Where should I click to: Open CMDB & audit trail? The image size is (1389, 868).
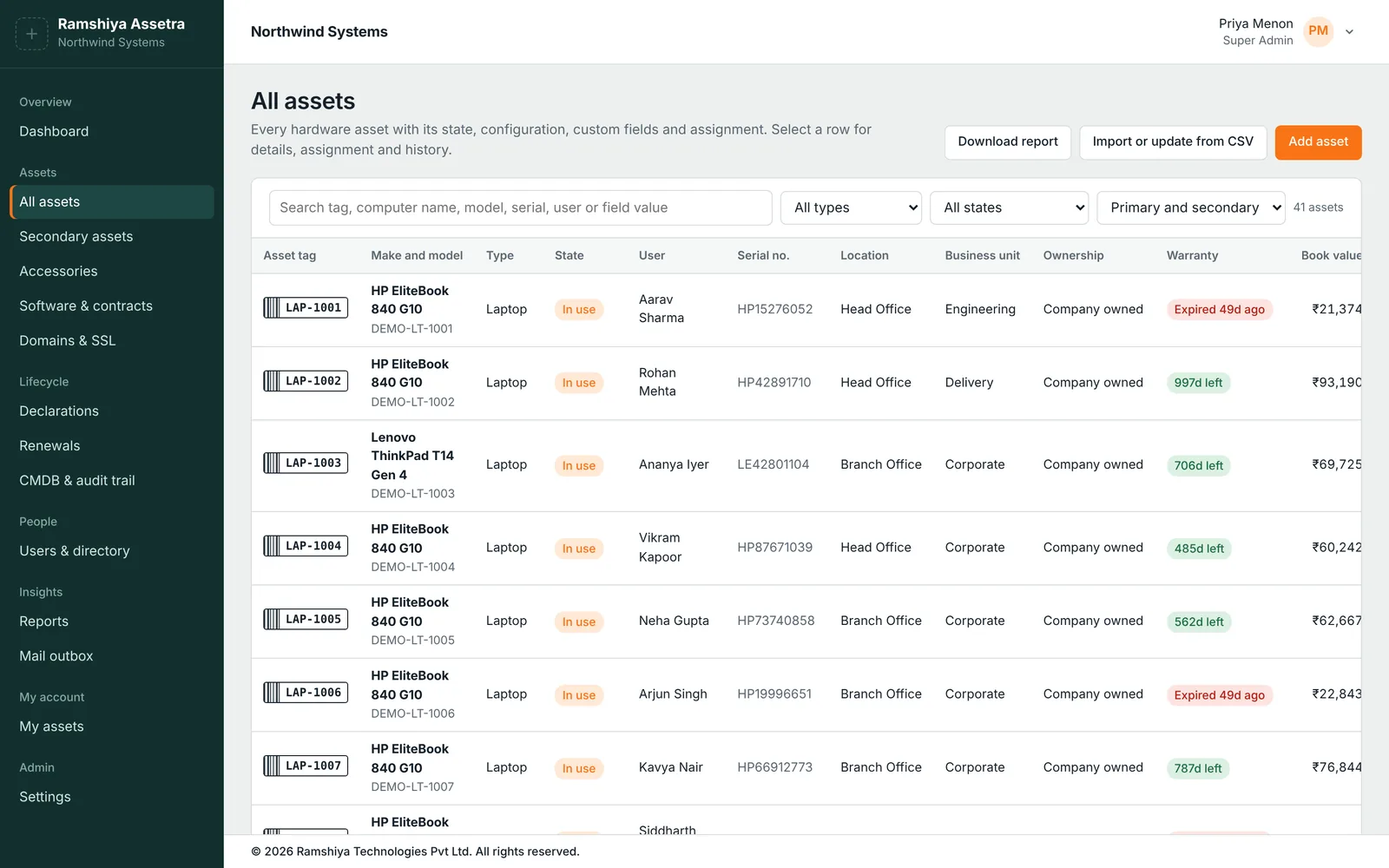[111, 480]
